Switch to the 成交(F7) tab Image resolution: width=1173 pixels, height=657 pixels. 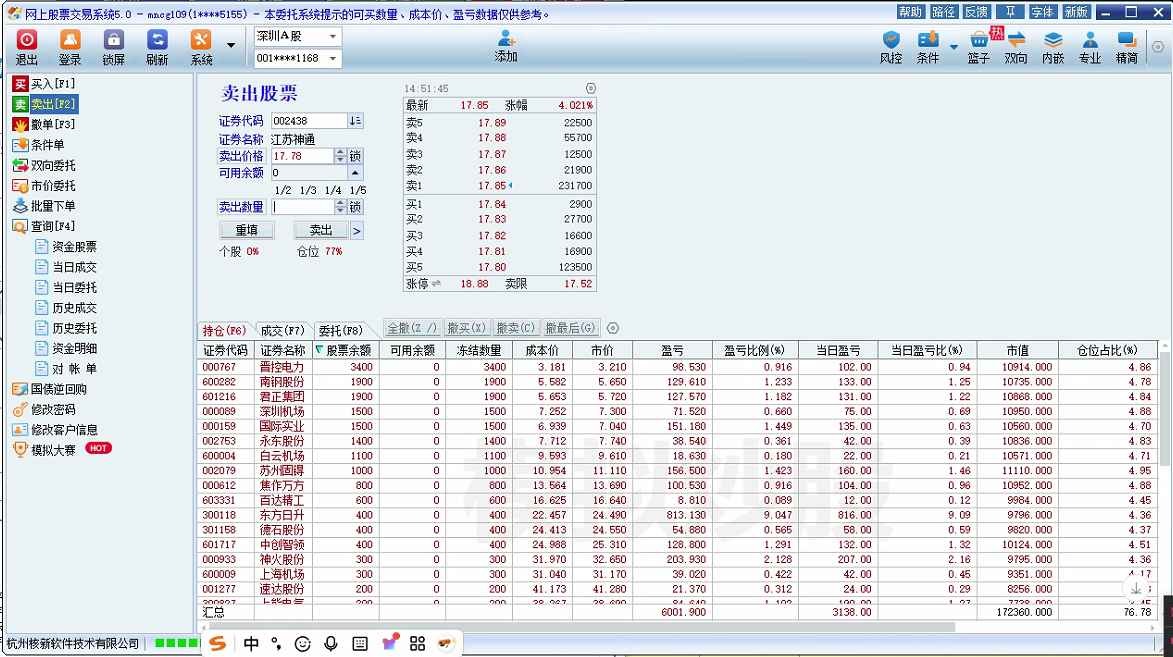click(282, 330)
